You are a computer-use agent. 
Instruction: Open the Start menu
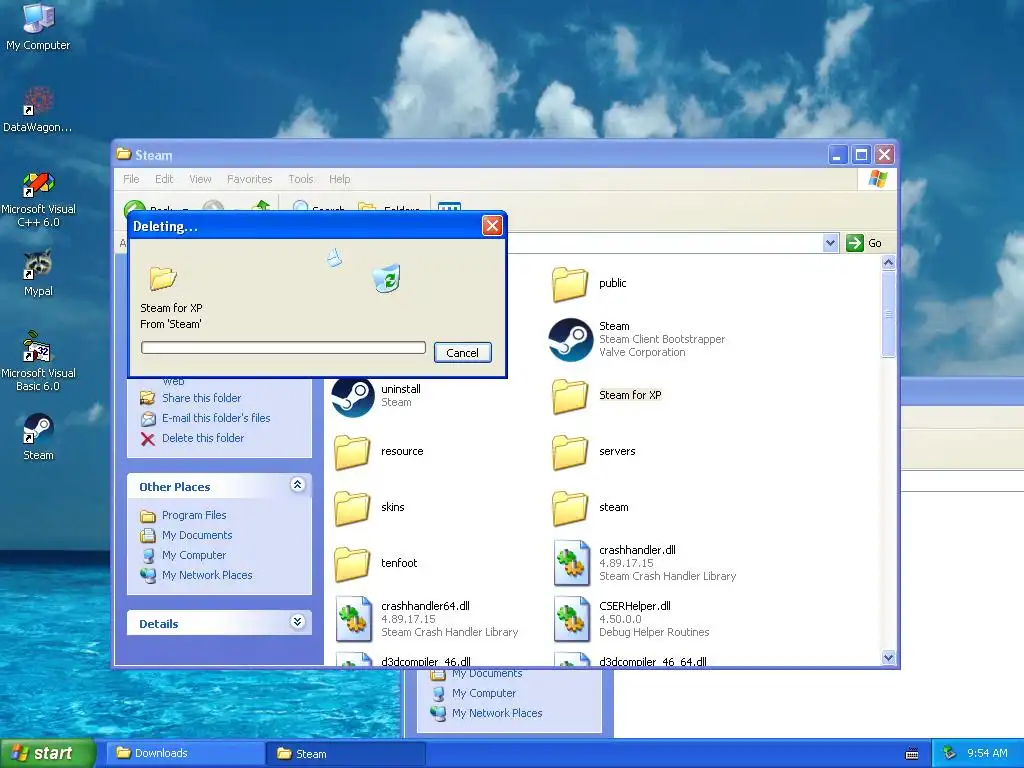(x=48, y=754)
